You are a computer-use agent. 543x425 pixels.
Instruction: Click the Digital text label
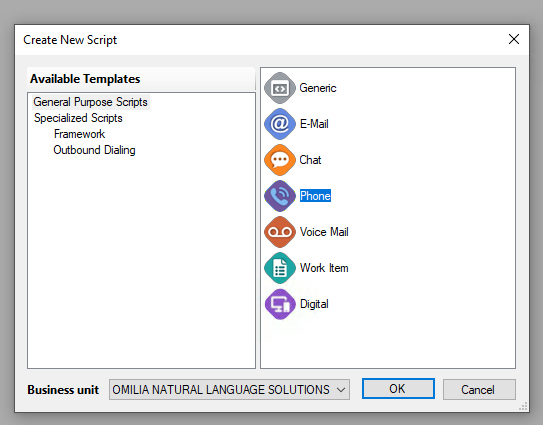314,304
